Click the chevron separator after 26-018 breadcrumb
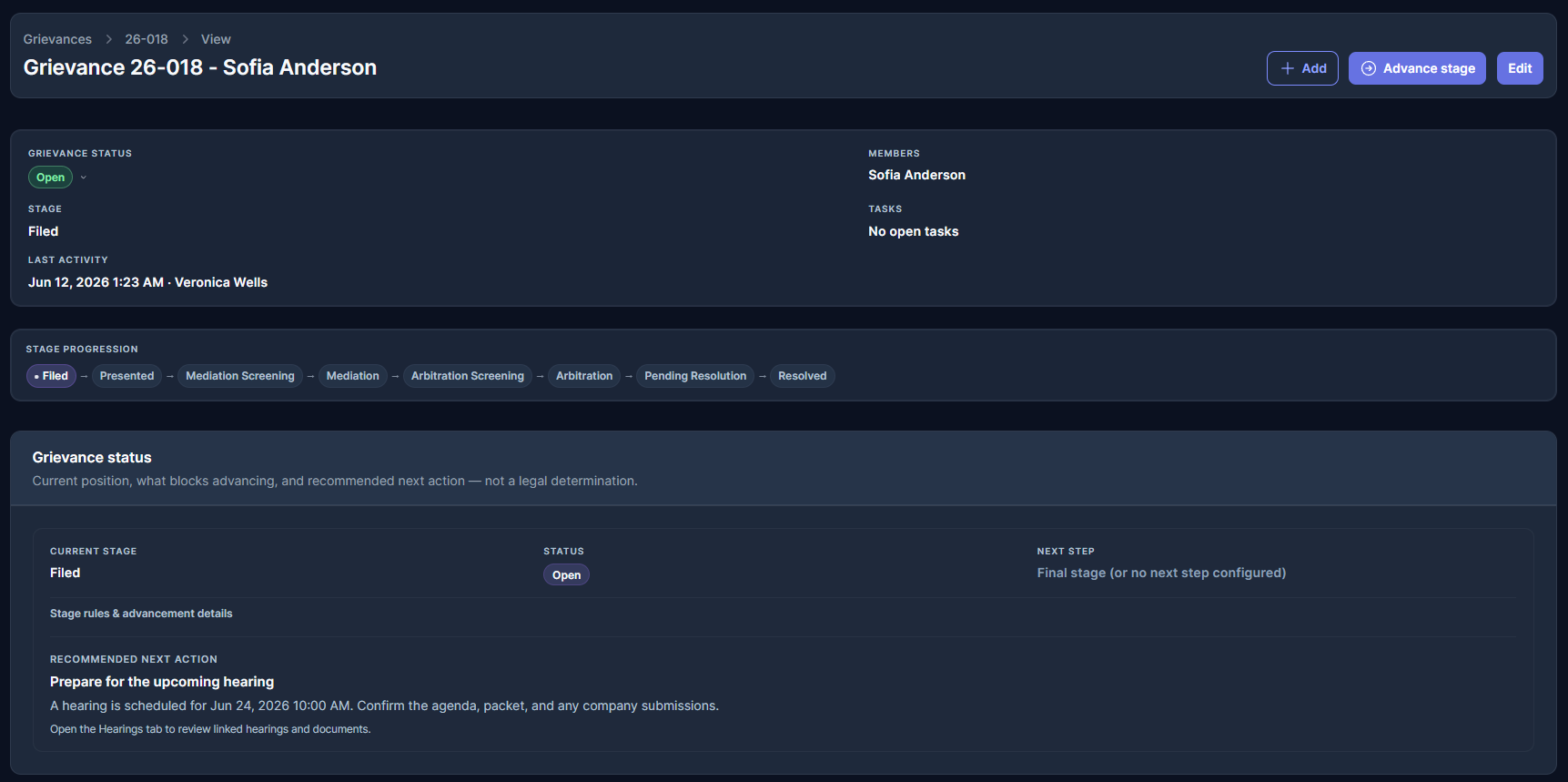 (185, 39)
